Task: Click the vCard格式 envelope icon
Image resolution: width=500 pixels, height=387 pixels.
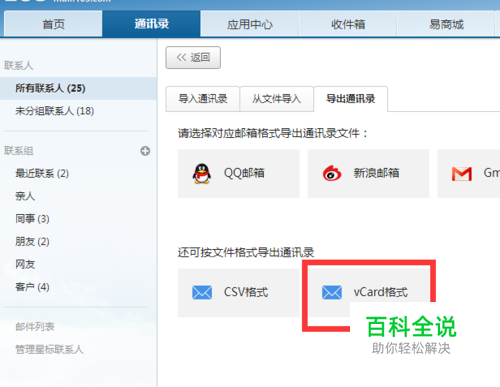Action: coord(332,292)
